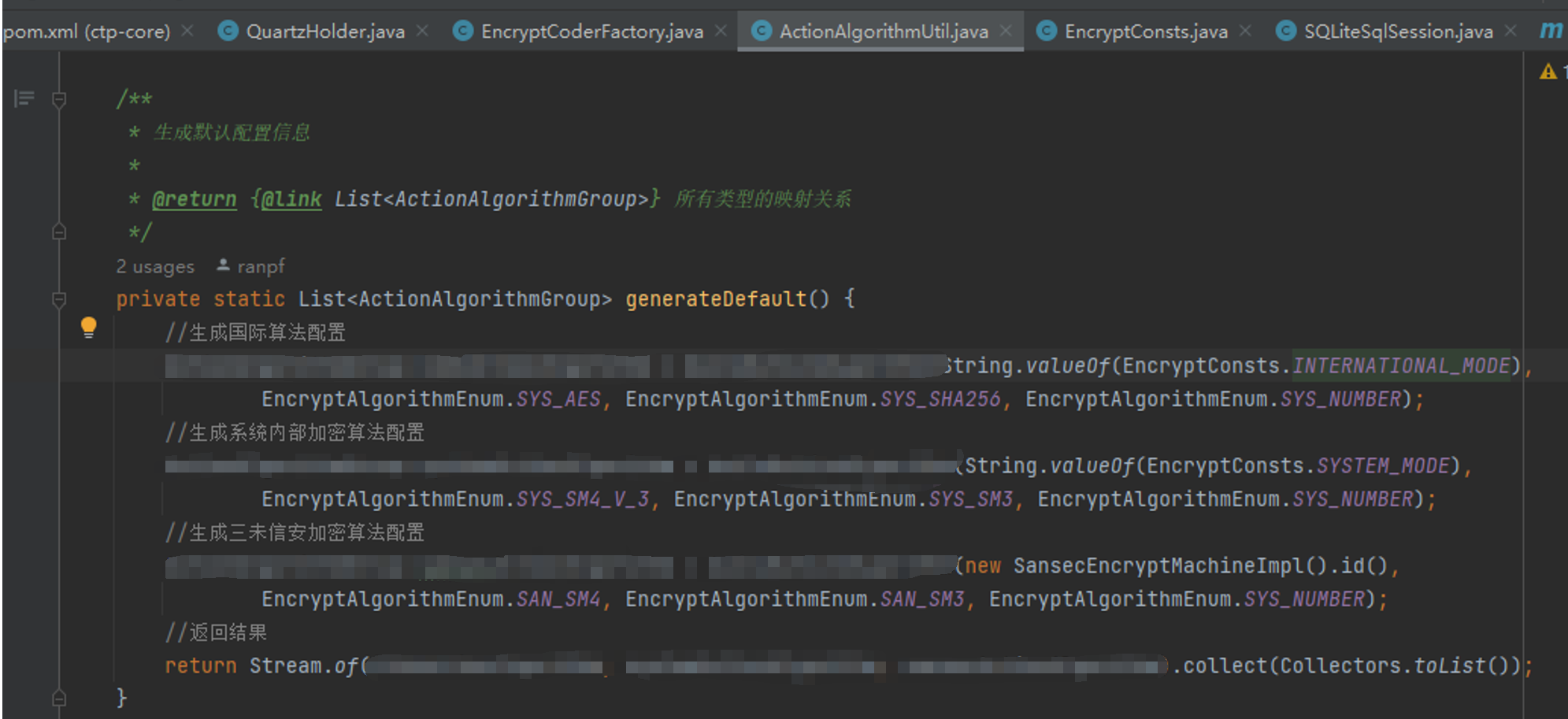
Task: Close the QuartzHolder.java tab
Action: click(x=423, y=31)
